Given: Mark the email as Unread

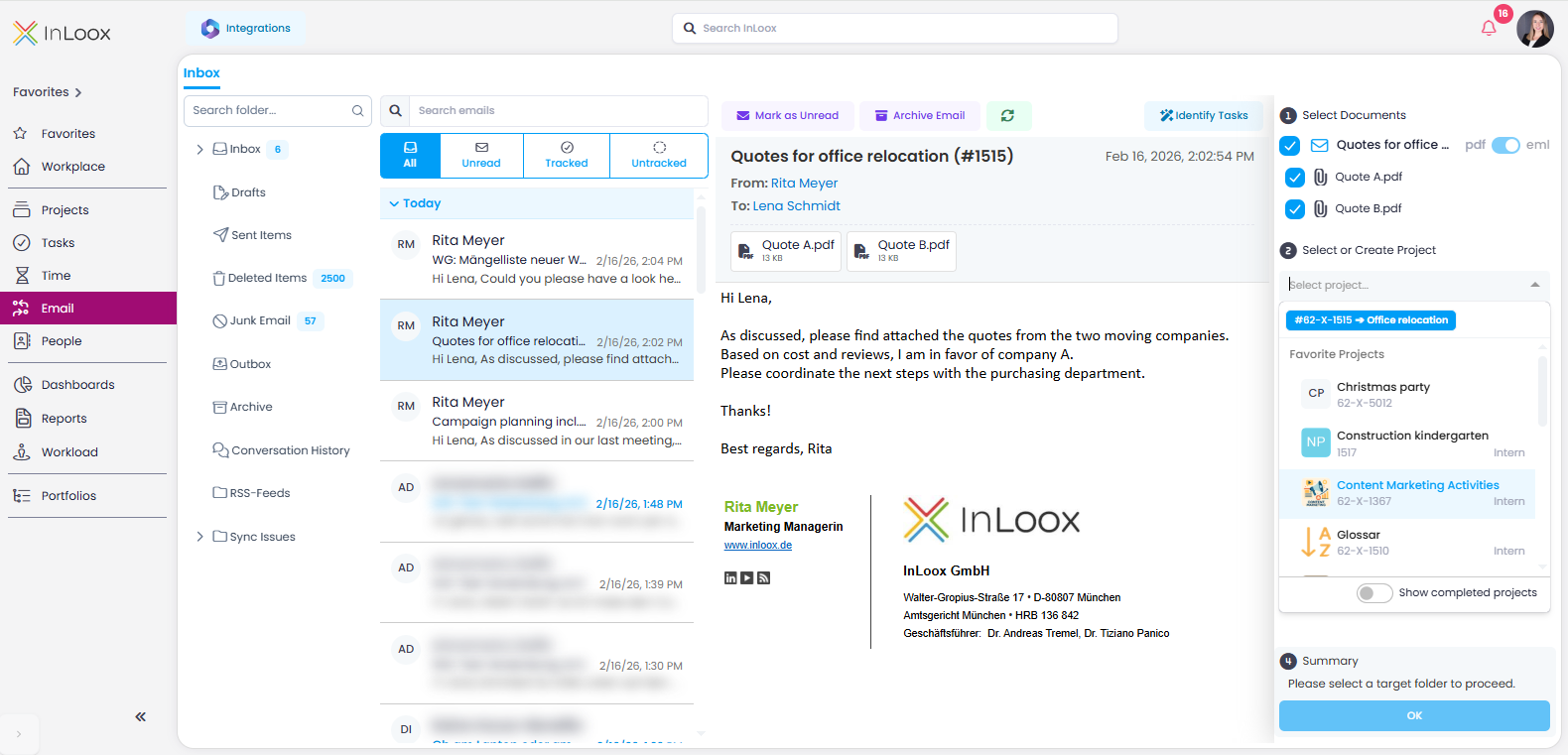Looking at the screenshot, I should [x=787, y=116].
